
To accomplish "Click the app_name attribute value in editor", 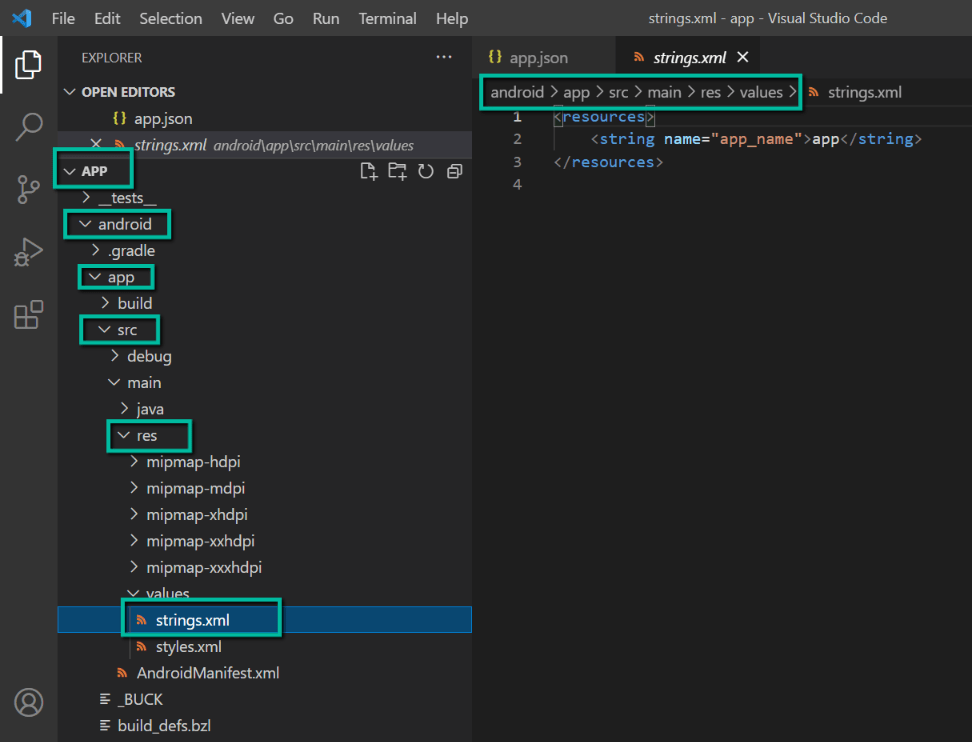I will [x=756, y=139].
